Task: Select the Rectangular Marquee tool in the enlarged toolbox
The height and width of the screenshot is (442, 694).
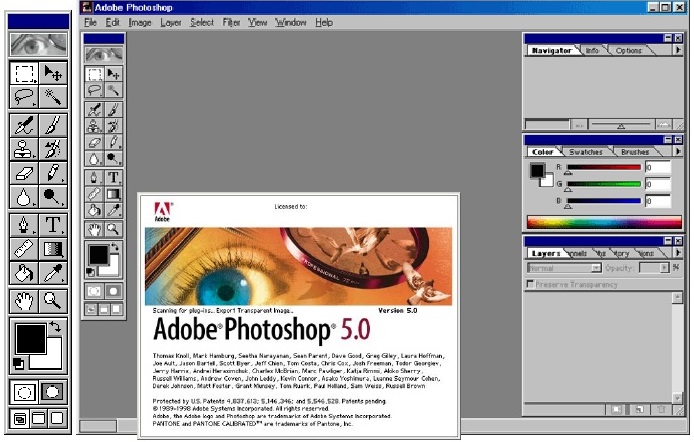Action: [24, 73]
